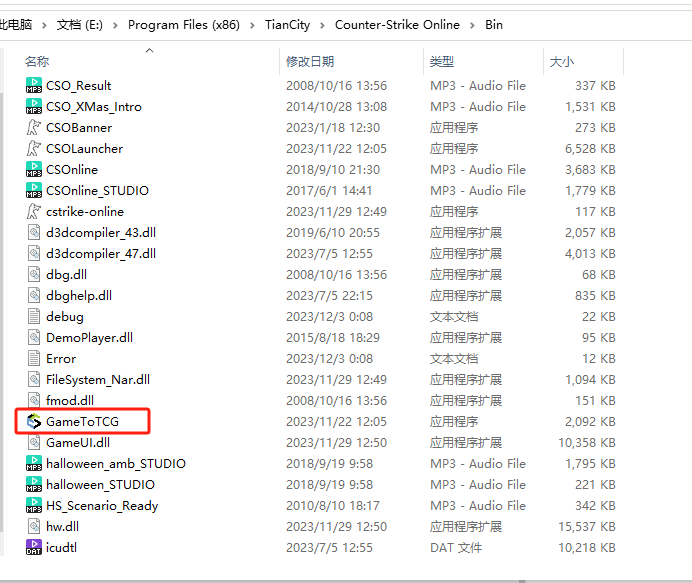Select the DemoPlayer.dll file icon
The height and width of the screenshot is (583, 692).
point(34,337)
